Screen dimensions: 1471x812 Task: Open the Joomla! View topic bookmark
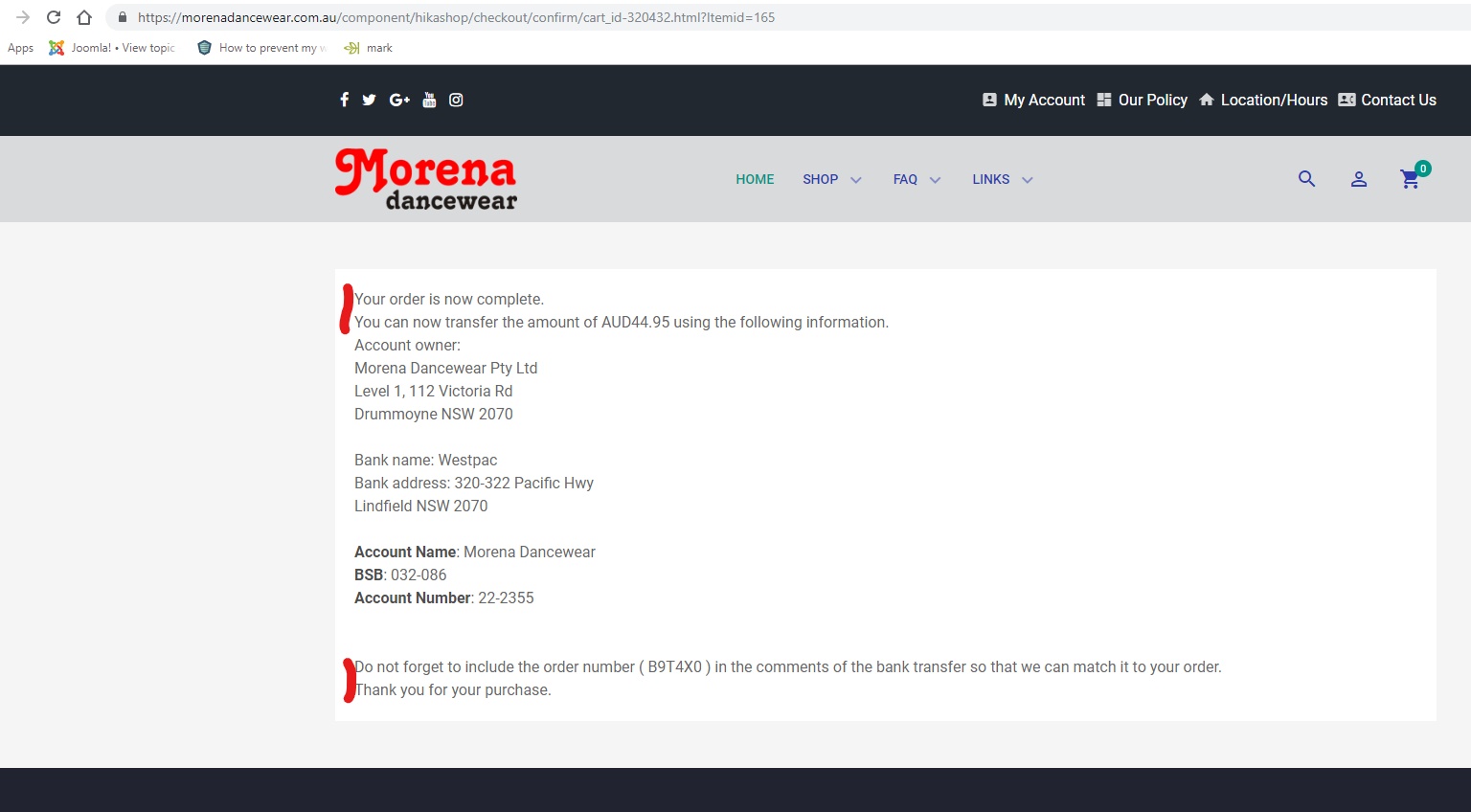click(112, 48)
